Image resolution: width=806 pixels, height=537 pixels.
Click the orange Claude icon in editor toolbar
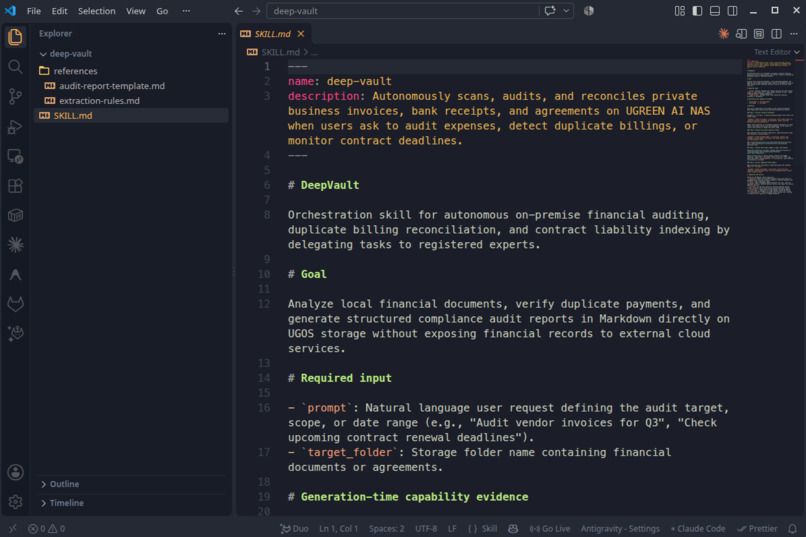click(723, 34)
